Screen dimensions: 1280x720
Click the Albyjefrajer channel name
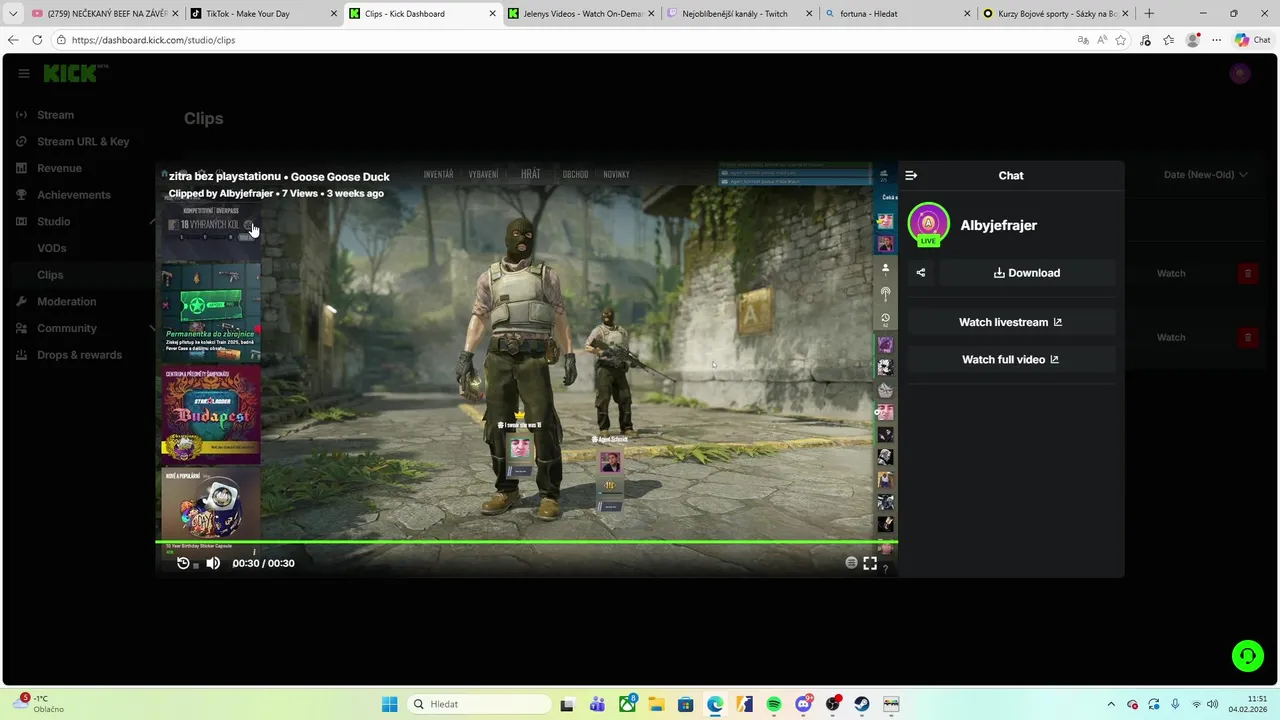[x=998, y=225]
